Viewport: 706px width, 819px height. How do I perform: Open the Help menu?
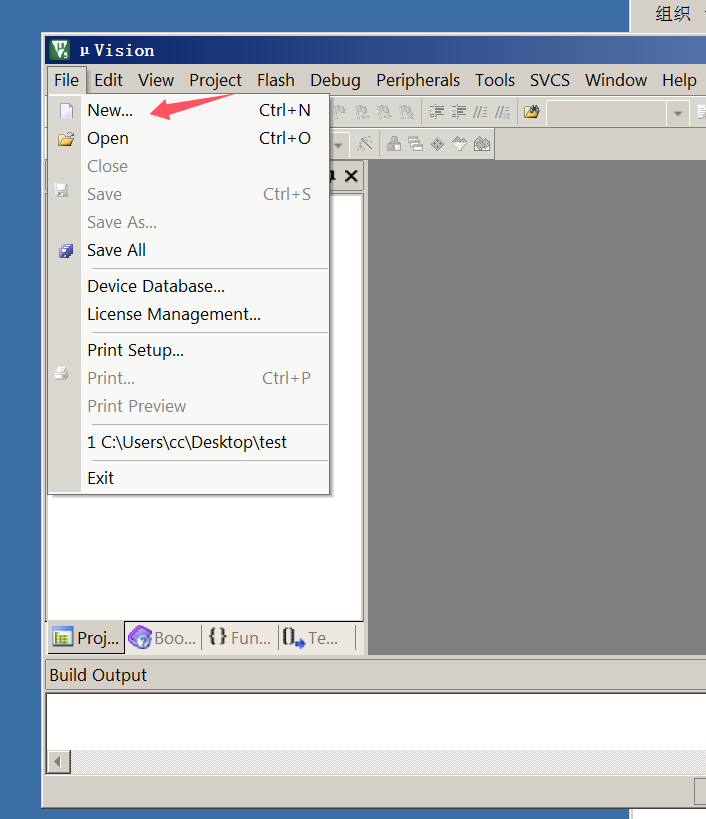click(679, 80)
